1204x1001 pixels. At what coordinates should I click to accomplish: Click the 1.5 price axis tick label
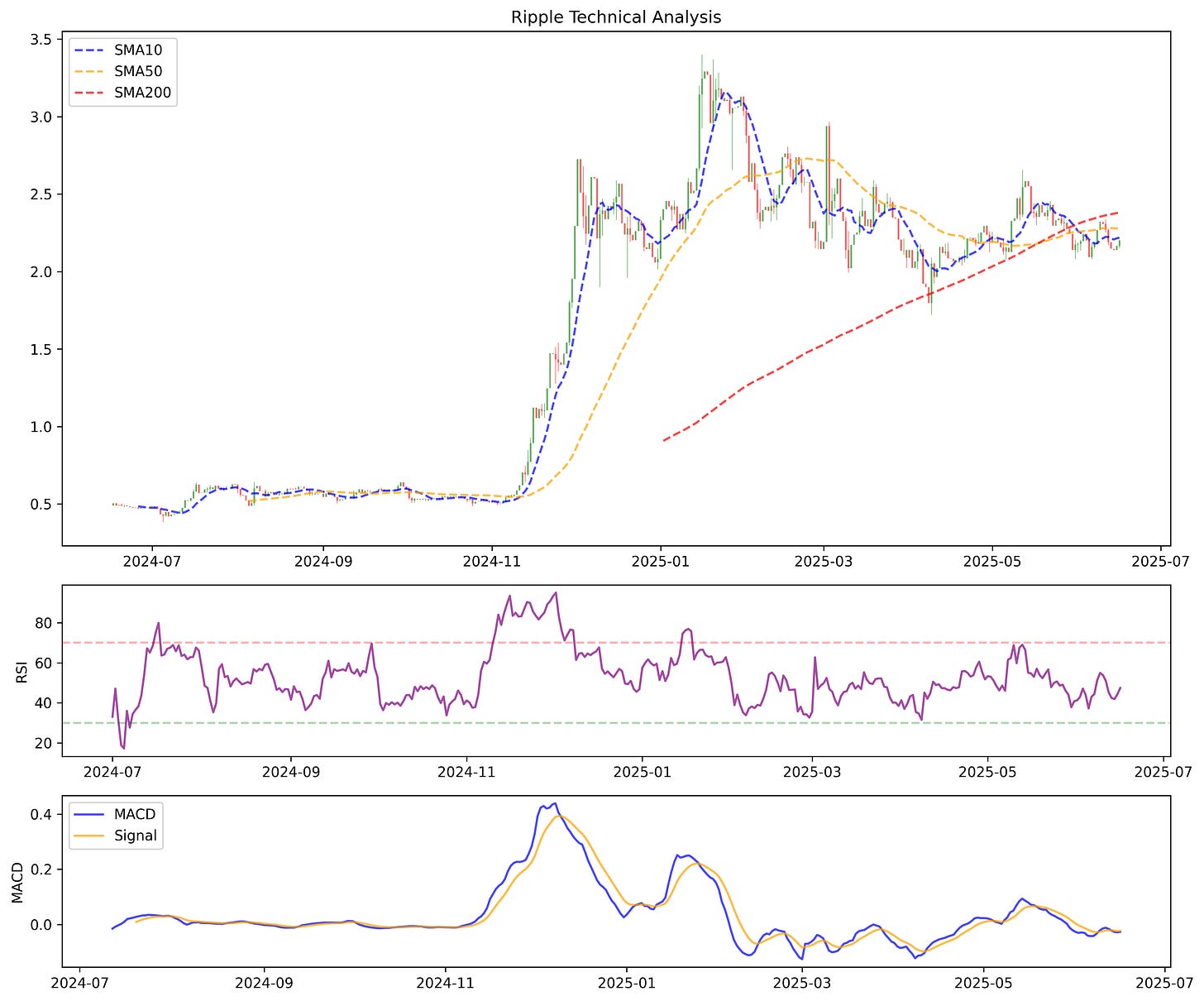(x=41, y=350)
